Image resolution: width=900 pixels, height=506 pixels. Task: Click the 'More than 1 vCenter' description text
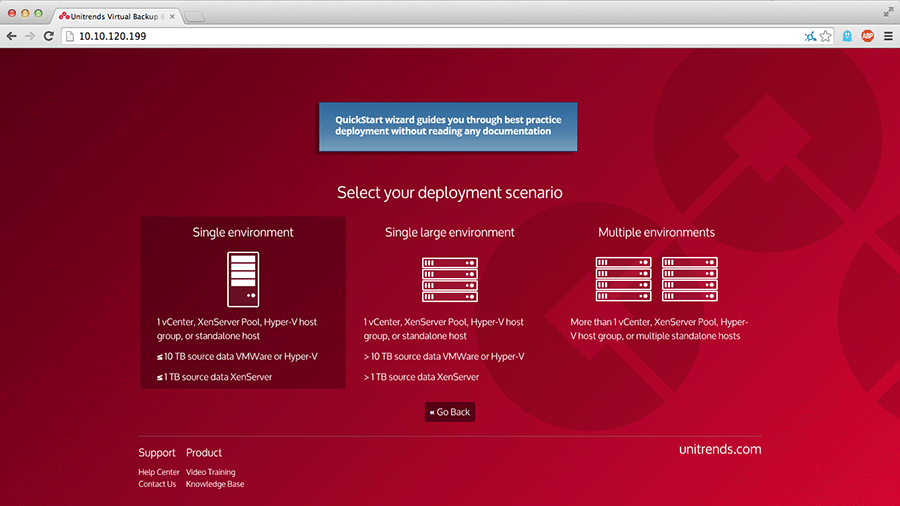[x=659, y=329]
